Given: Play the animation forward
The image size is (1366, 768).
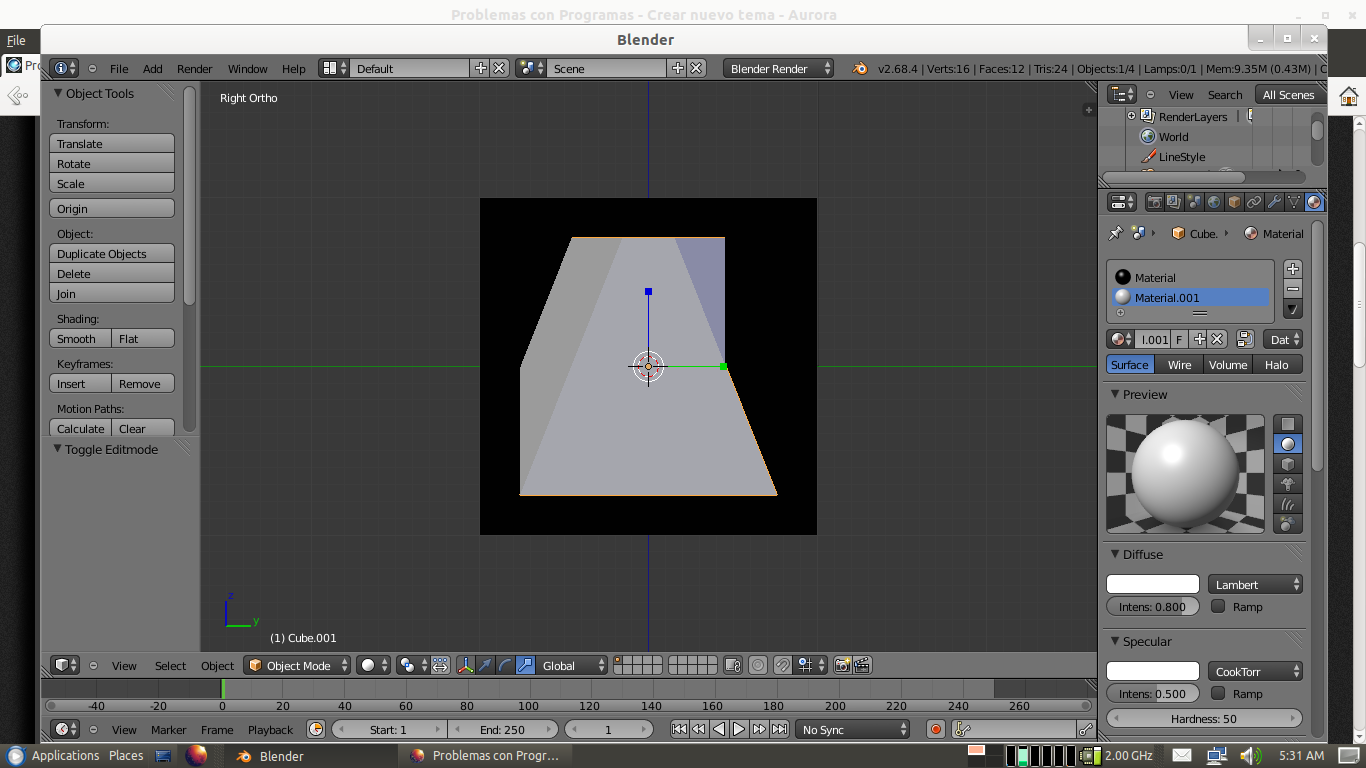Looking at the screenshot, I should point(739,729).
